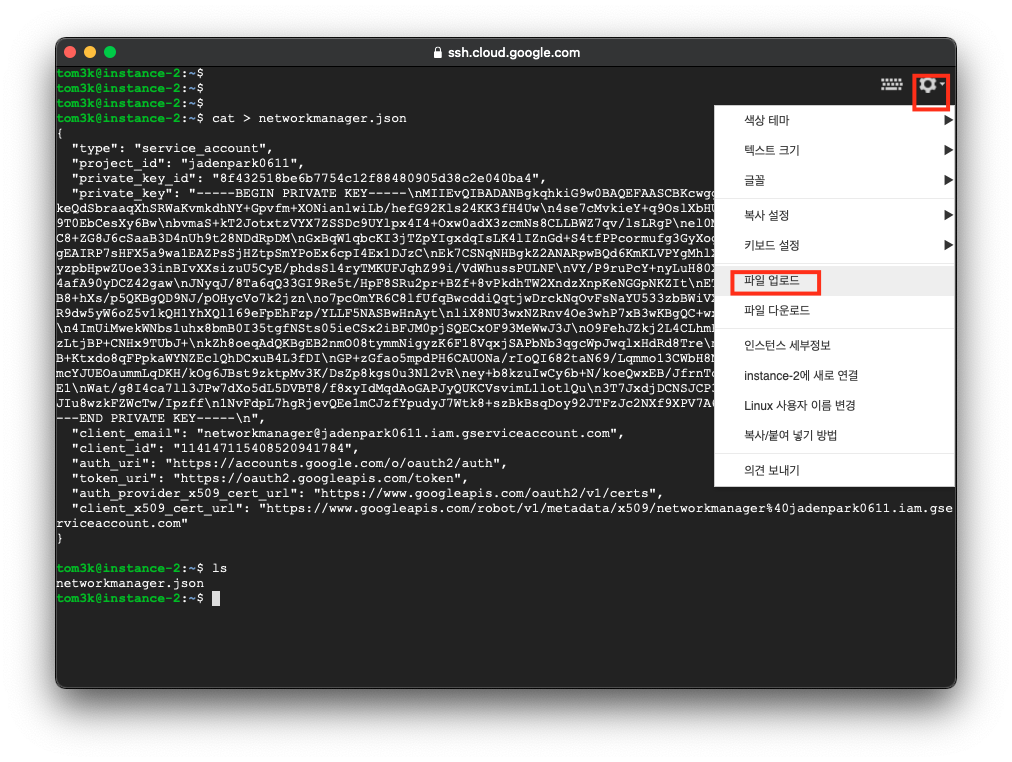
Task: Click the "client_email" line
Action: (348, 433)
